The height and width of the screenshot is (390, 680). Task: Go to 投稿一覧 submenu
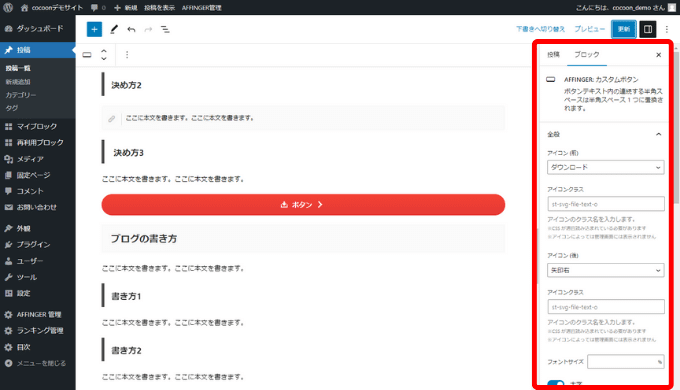click(x=18, y=68)
